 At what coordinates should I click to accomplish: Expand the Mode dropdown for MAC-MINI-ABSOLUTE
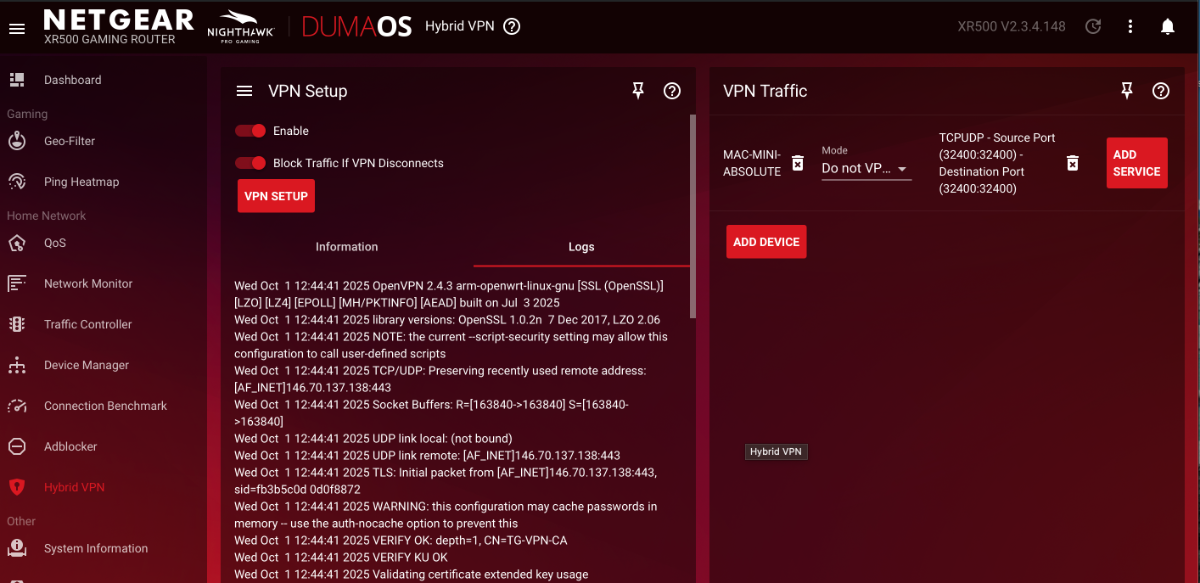point(866,169)
